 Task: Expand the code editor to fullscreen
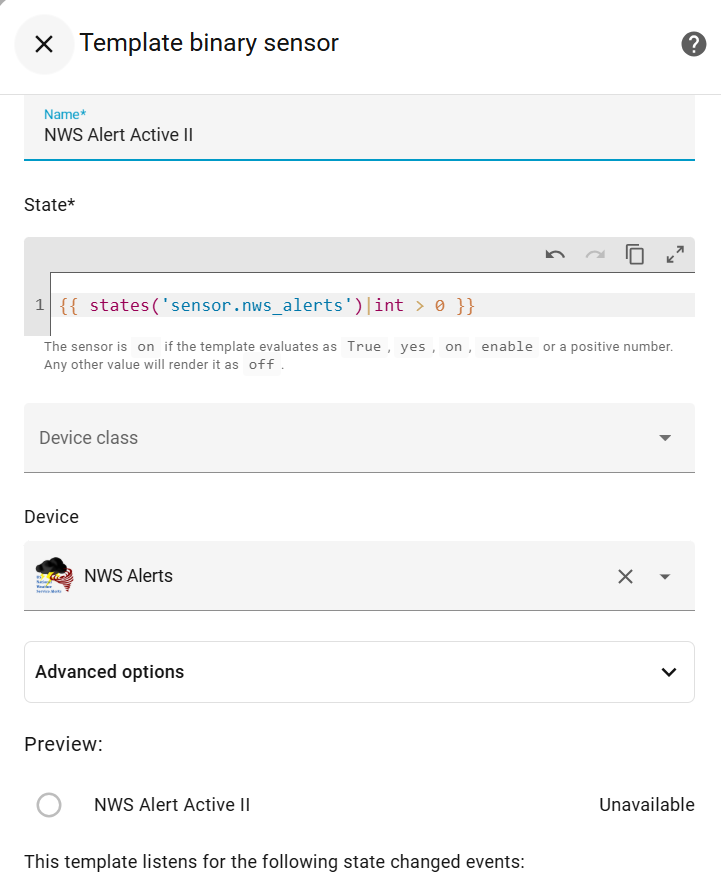(x=675, y=255)
